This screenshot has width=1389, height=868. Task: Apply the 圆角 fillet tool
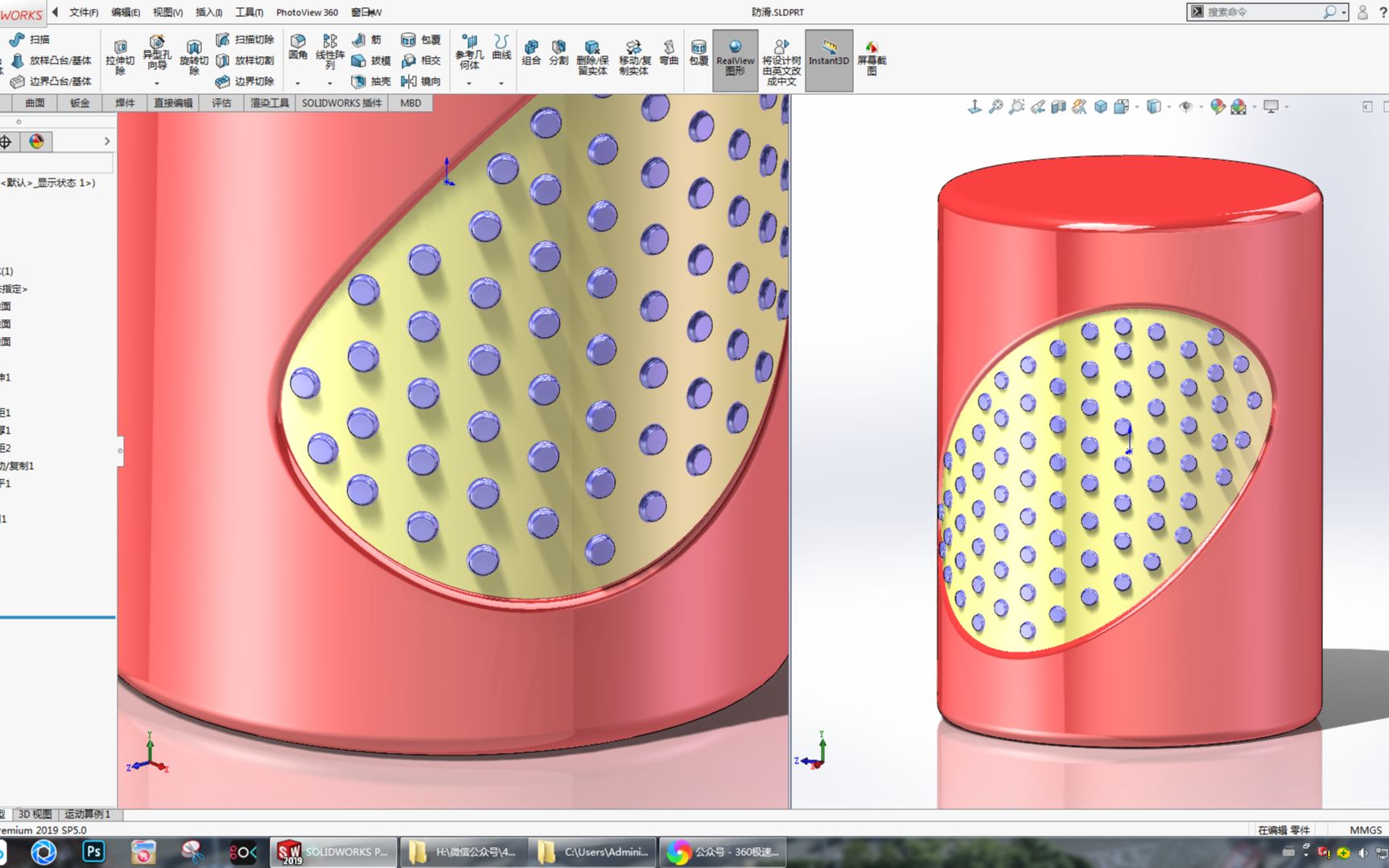pyautogui.click(x=298, y=47)
